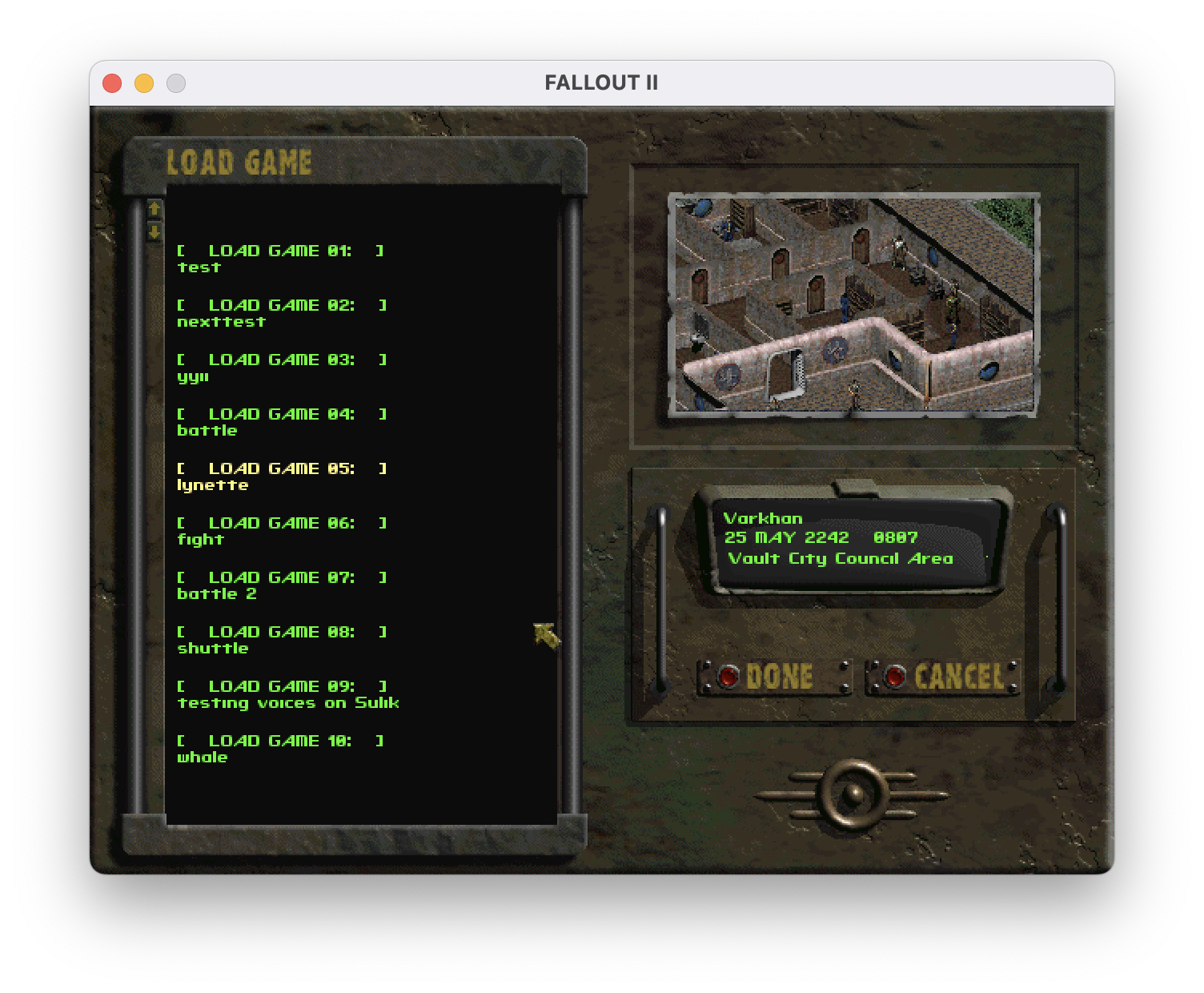This screenshot has height=993, width=1204.
Task: Select save slot LOAD GAME 08
Action: [x=282, y=632]
